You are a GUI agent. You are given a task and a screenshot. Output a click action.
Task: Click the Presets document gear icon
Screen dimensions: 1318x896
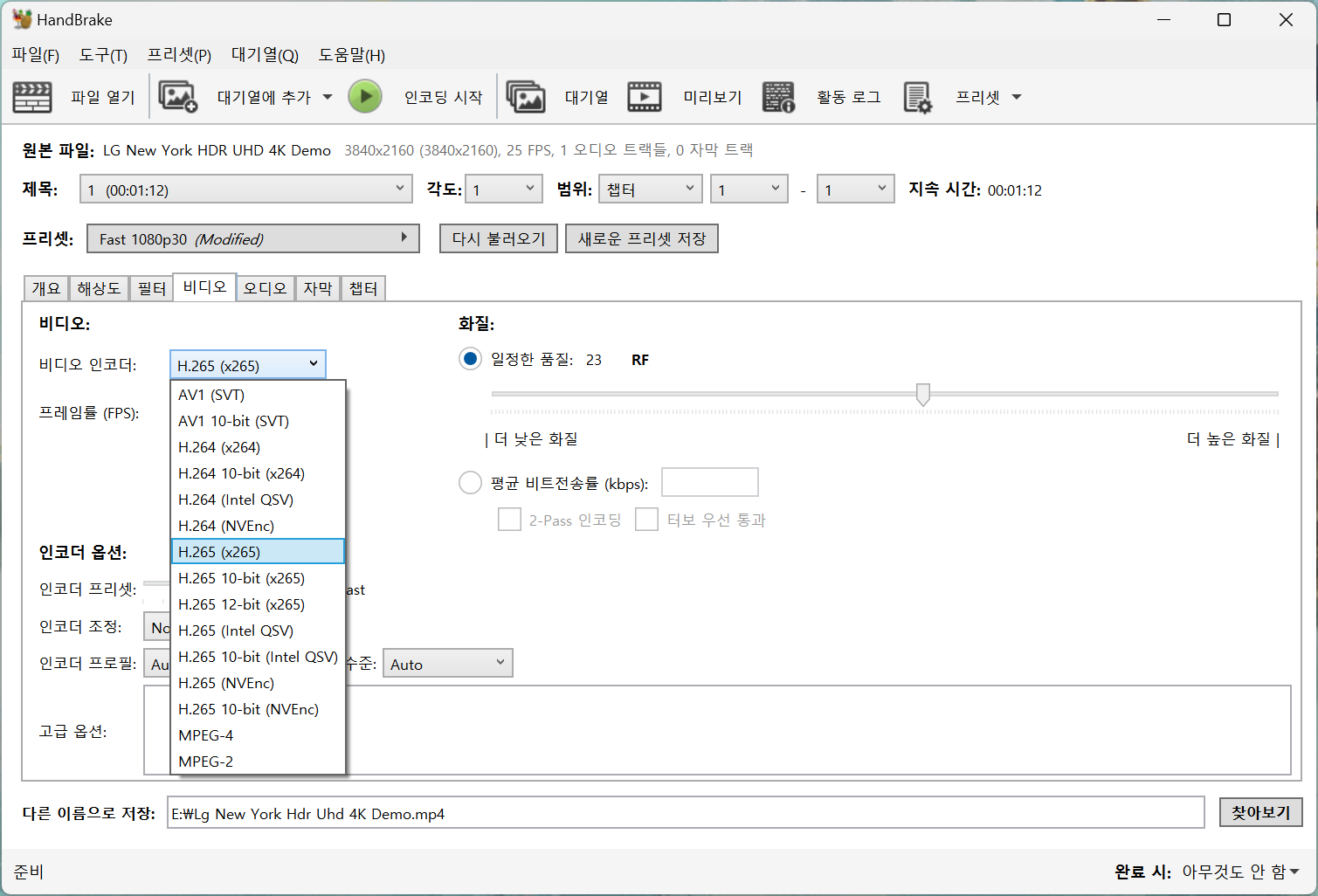point(918,97)
